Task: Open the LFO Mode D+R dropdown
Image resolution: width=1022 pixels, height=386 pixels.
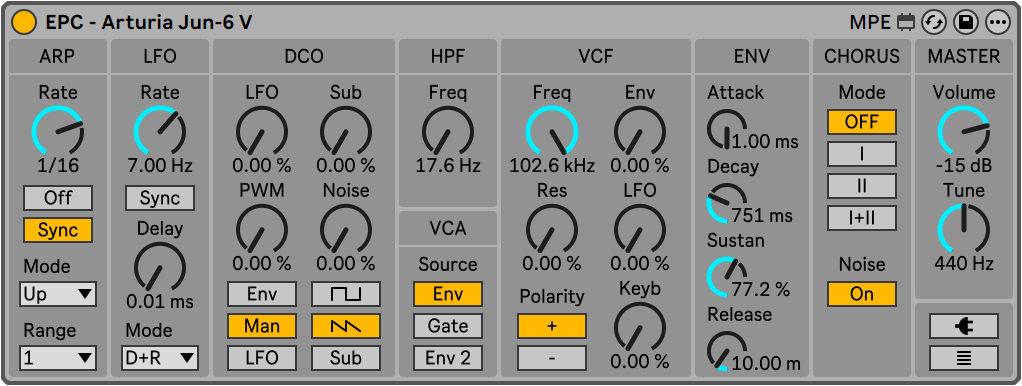Action: [160, 358]
